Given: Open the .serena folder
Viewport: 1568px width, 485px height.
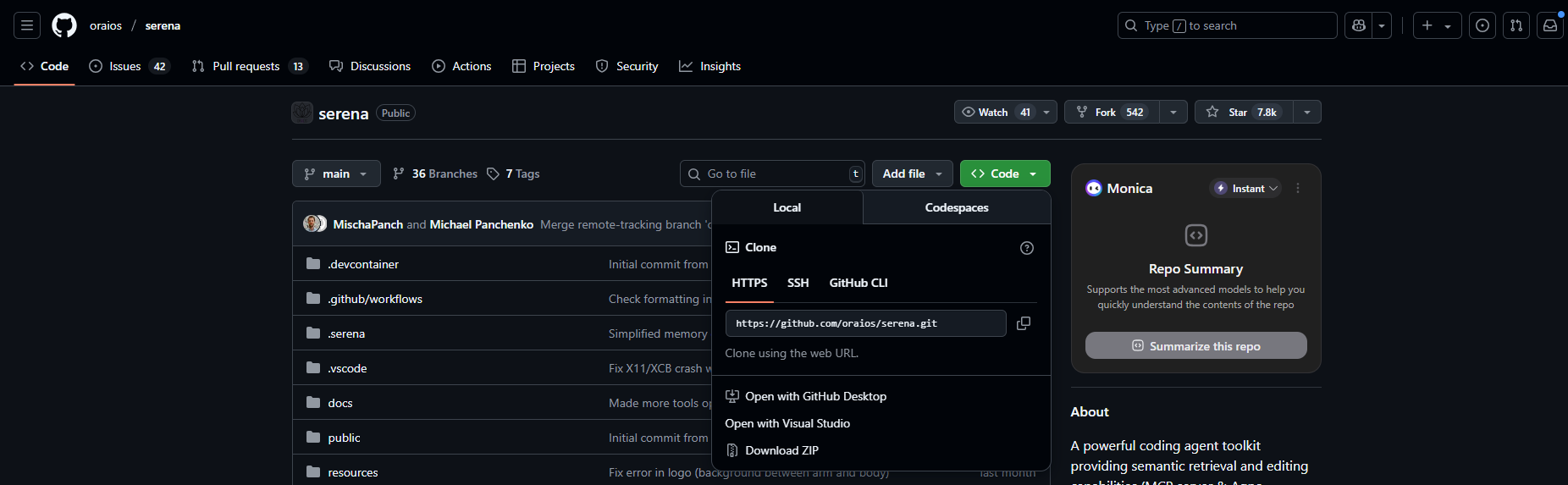Looking at the screenshot, I should click(x=346, y=333).
